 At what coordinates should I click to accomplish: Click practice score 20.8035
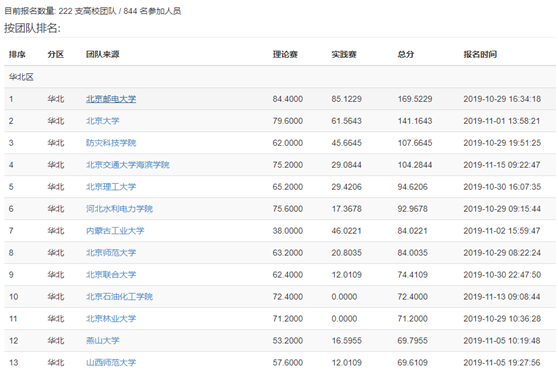347,253
